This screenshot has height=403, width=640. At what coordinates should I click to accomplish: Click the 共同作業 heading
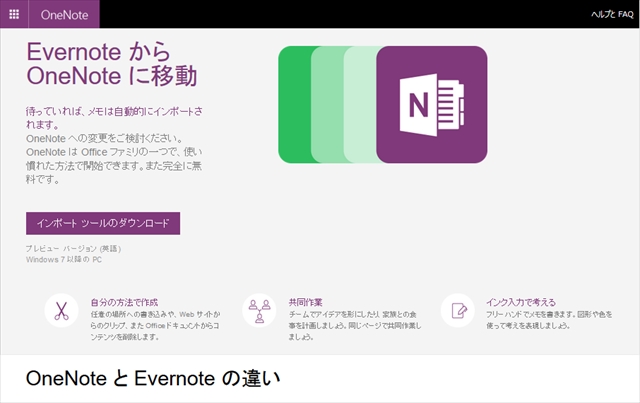pos(305,302)
